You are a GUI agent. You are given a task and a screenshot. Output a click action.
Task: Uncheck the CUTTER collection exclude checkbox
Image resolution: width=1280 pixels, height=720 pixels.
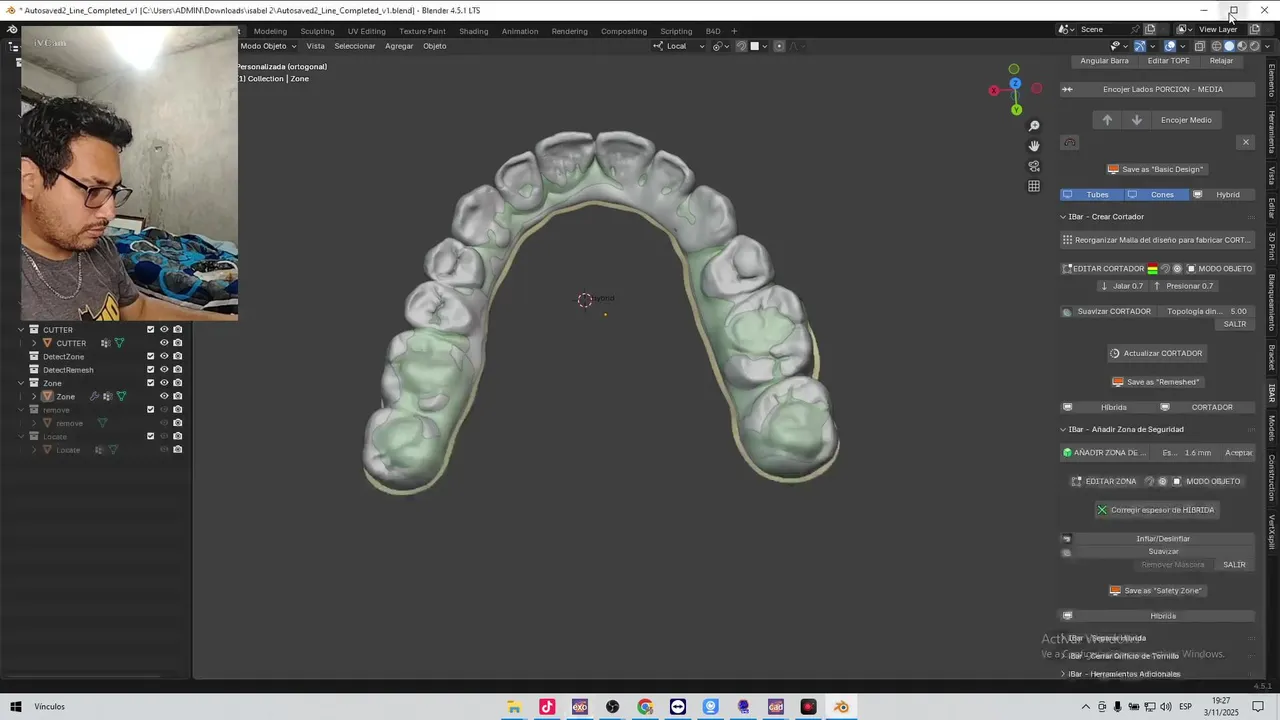coord(151,330)
